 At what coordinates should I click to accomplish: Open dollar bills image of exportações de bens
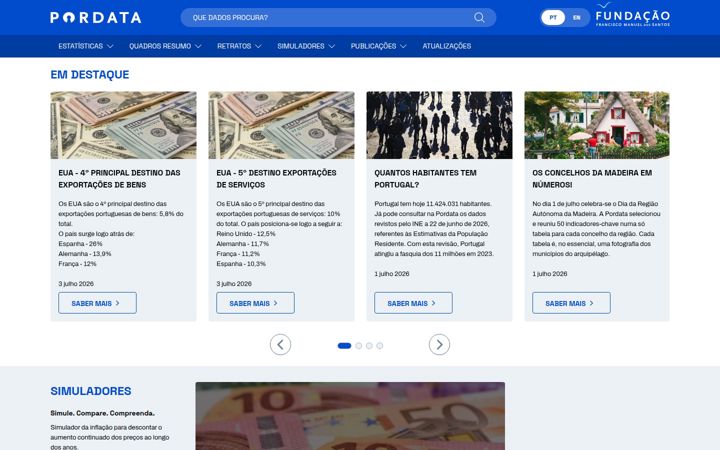(x=124, y=125)
